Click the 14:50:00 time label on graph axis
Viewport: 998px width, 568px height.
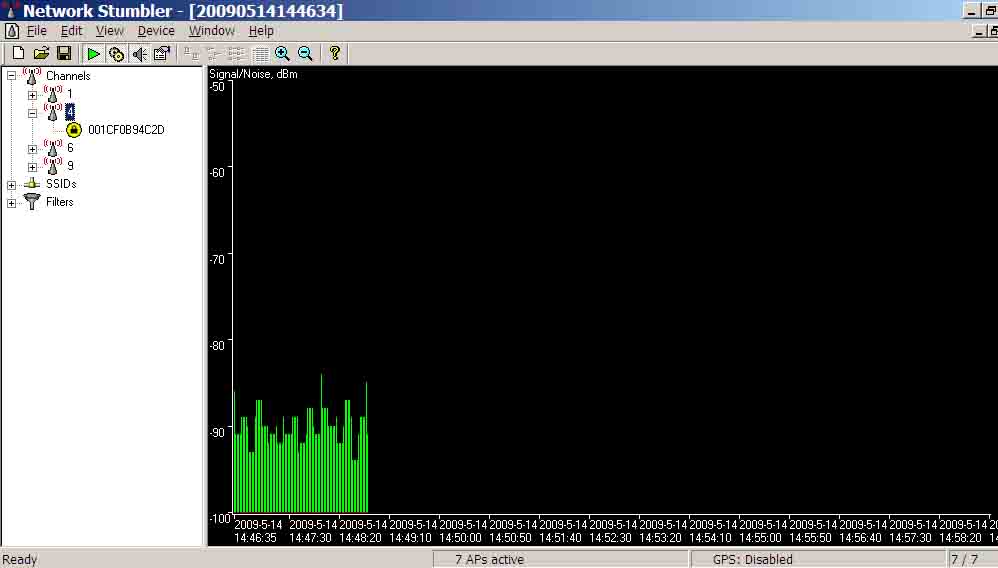pos(460,537)
